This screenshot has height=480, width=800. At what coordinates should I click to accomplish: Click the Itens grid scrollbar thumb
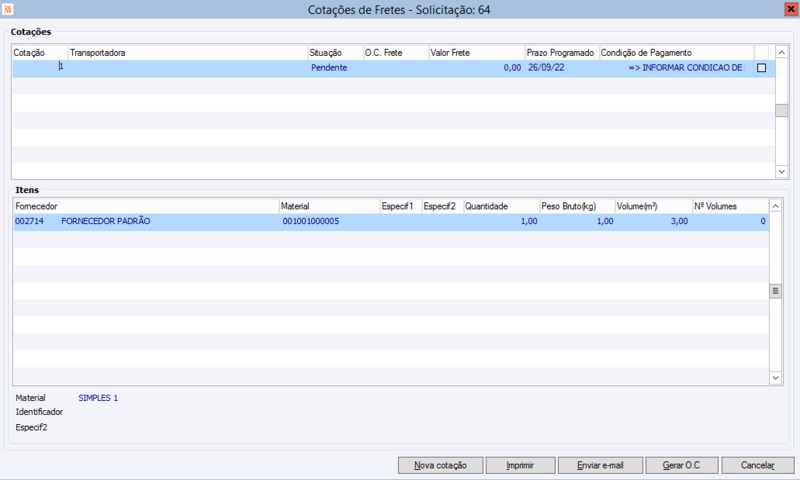pos(776,291)
